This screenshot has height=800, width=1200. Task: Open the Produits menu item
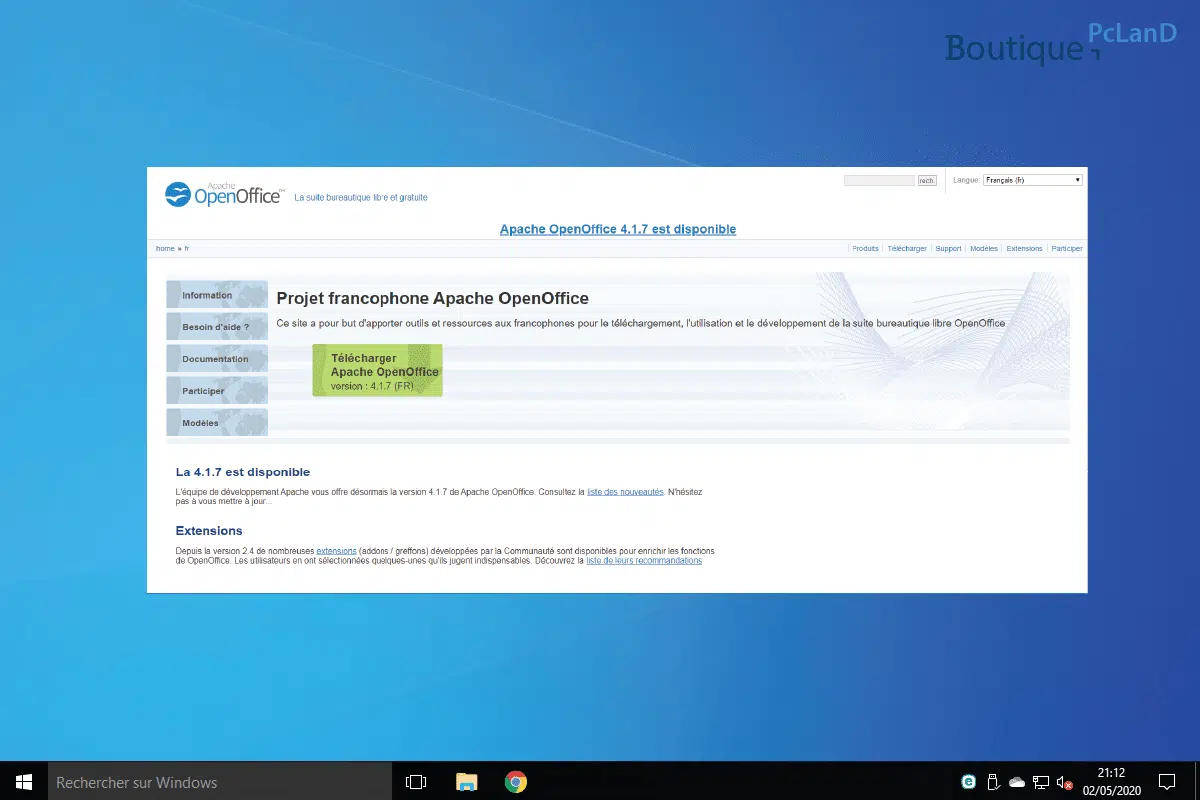click(x=865, y=248)
